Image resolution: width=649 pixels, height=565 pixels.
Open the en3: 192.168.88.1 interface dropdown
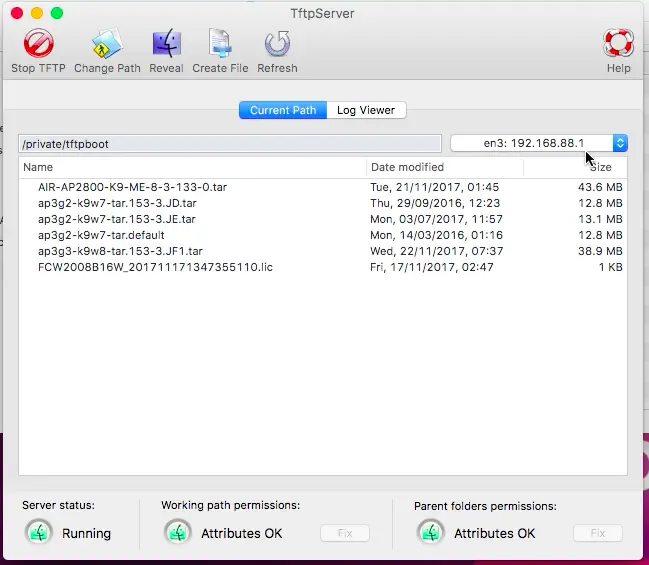[x=539, y=143]
